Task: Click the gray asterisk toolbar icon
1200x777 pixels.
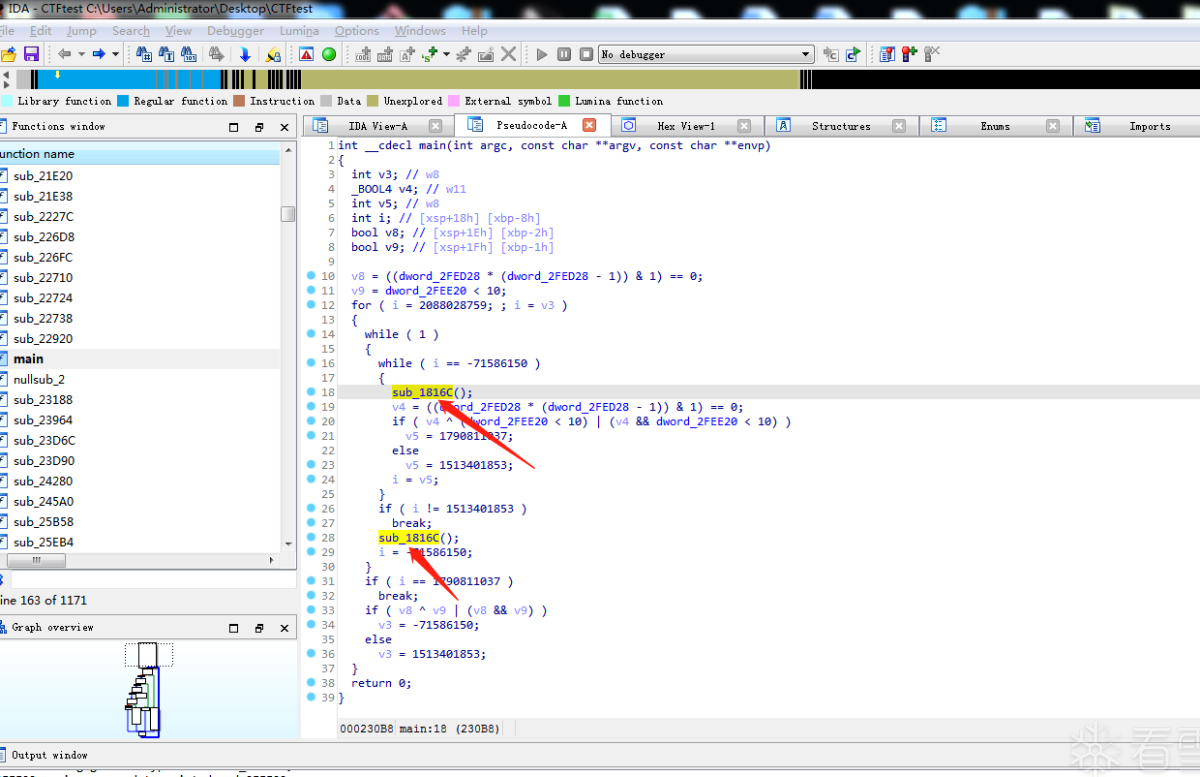Action: point(464,54)
